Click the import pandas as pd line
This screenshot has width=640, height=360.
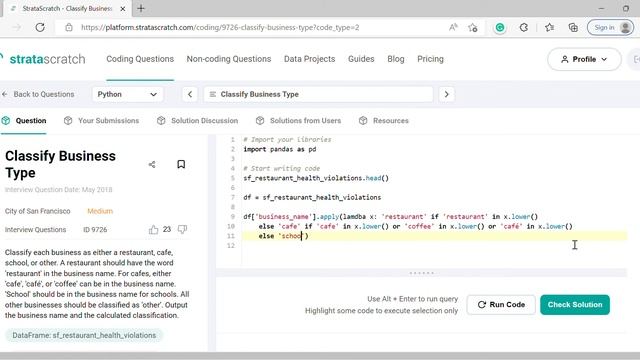(280, 149)
